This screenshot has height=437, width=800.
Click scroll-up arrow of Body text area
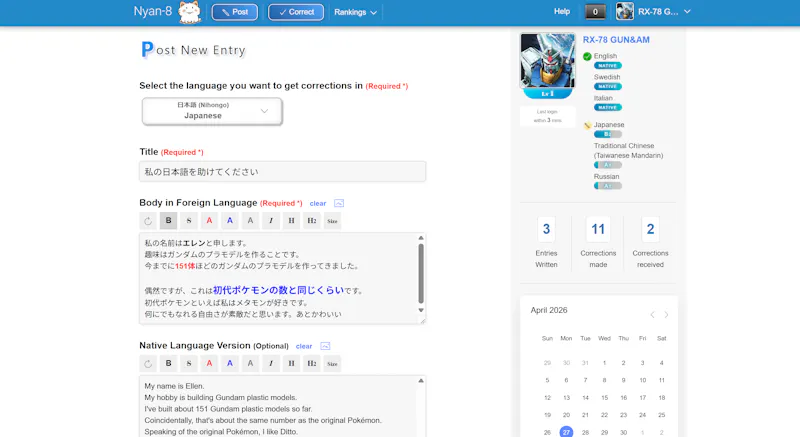(421, 238)
